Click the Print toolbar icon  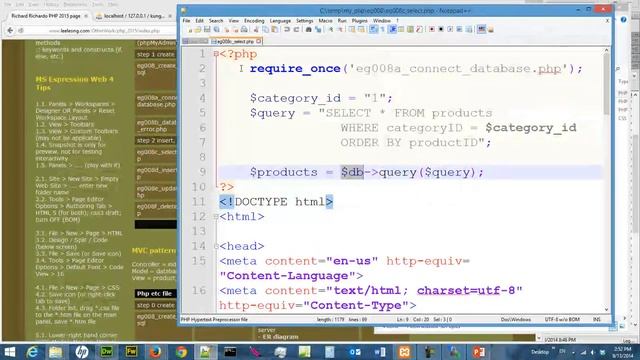tap(244, 29)
